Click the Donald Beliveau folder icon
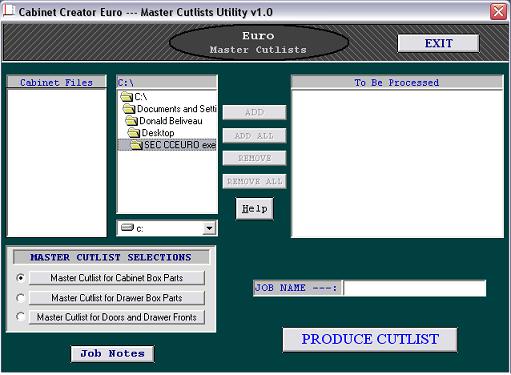Image resolution: width=511 pixels, height=375 pixels. 132,121
